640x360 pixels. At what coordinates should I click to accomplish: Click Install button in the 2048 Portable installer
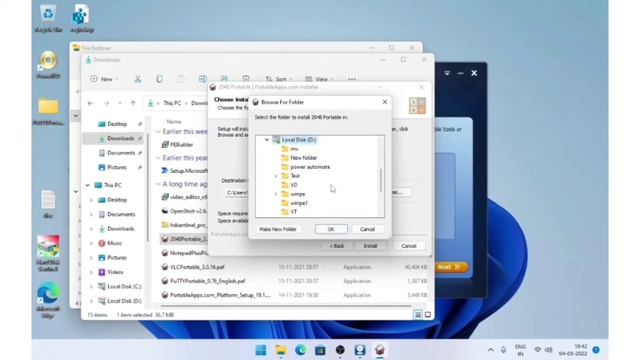coord(370,246)
